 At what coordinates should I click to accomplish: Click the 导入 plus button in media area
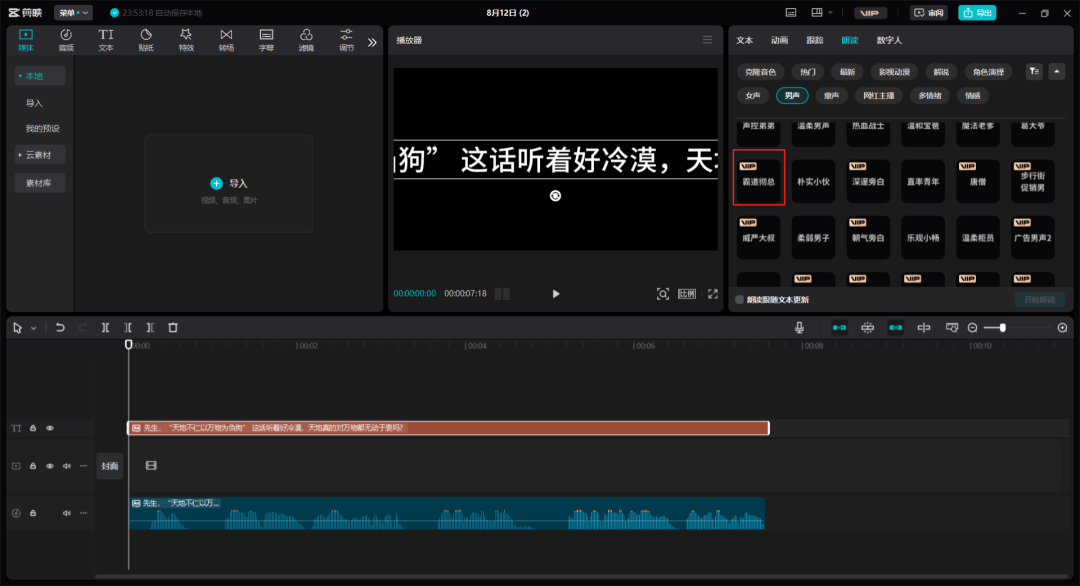[x=216, y=183]
